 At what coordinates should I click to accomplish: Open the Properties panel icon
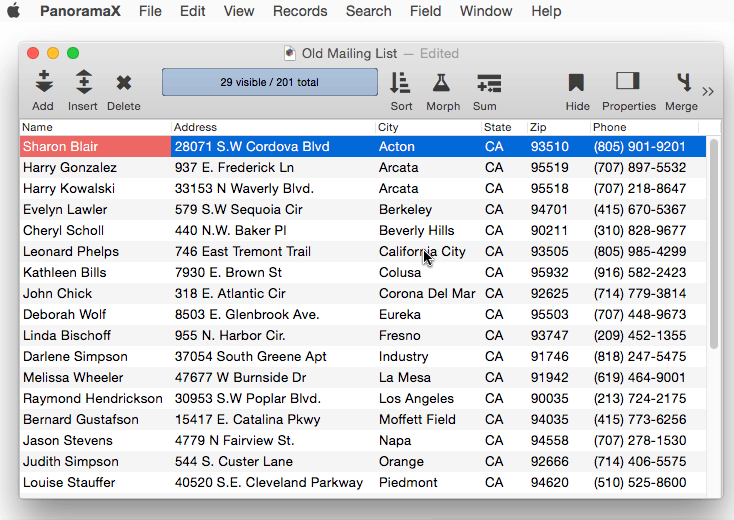(628, 81)
